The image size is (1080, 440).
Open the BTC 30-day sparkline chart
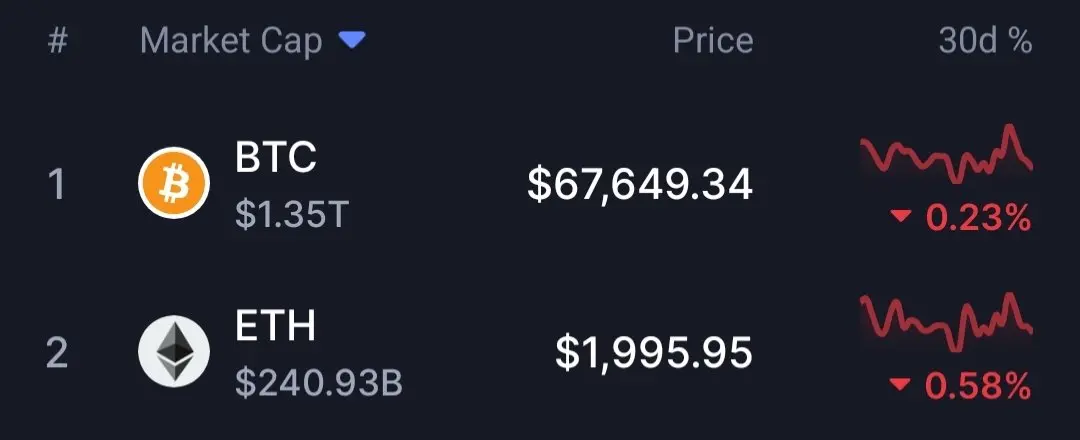(x=946, y=155)
